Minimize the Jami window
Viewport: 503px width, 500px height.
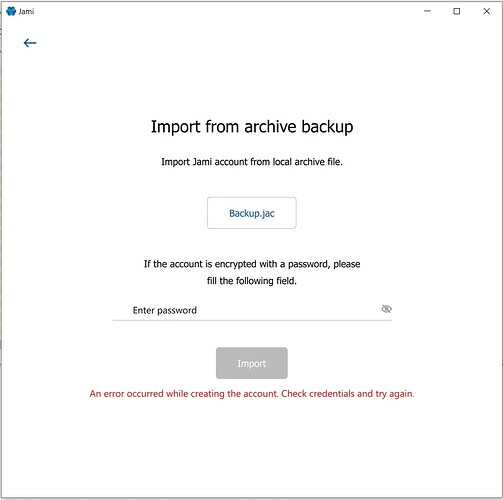(427, 11)
